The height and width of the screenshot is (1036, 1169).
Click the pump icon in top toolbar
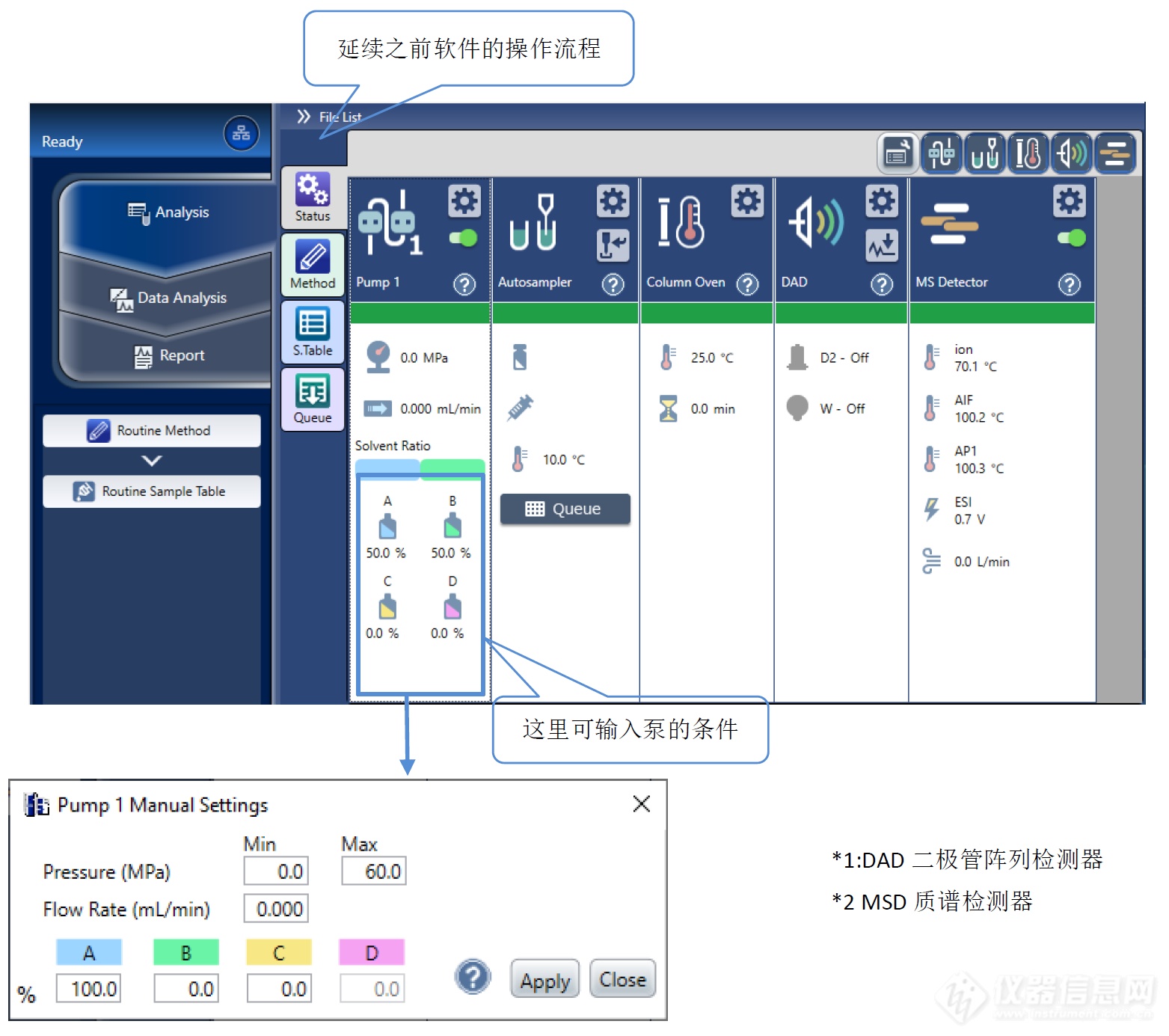click(x=941, y=153)
